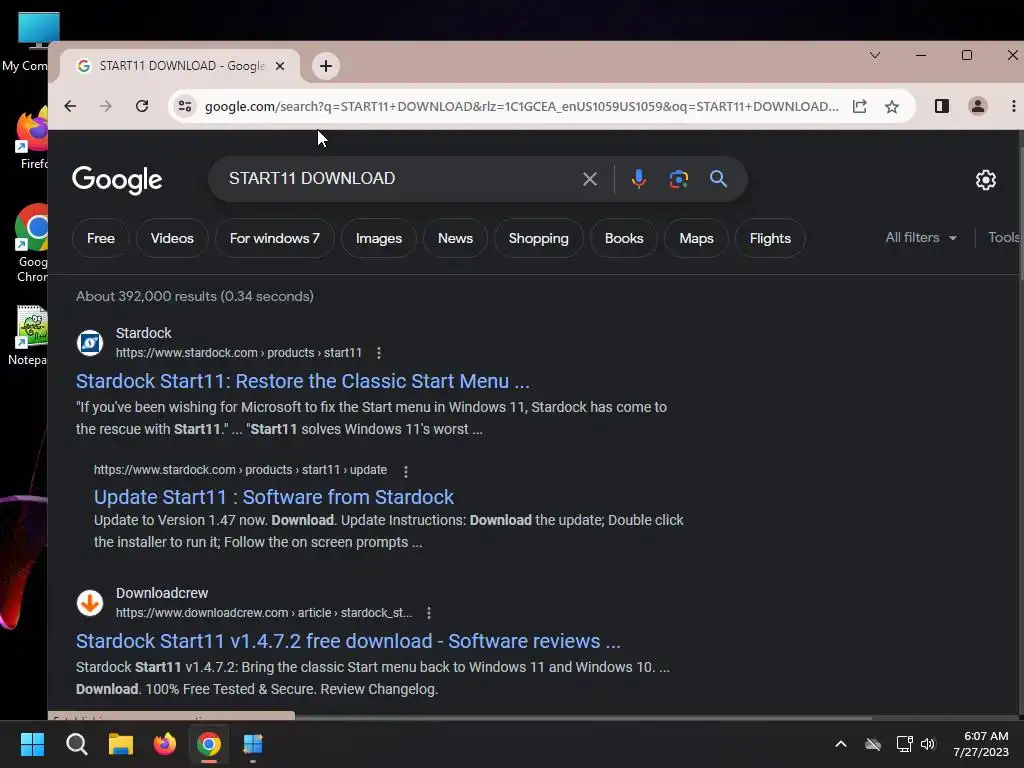Click the OneDrive cloud tray icon
The height and width of the screenshot is (768, 1024).
click(873, 744)
